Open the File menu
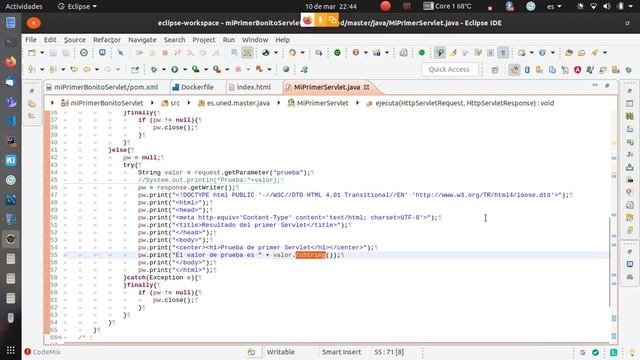 (x=31, y=40)
